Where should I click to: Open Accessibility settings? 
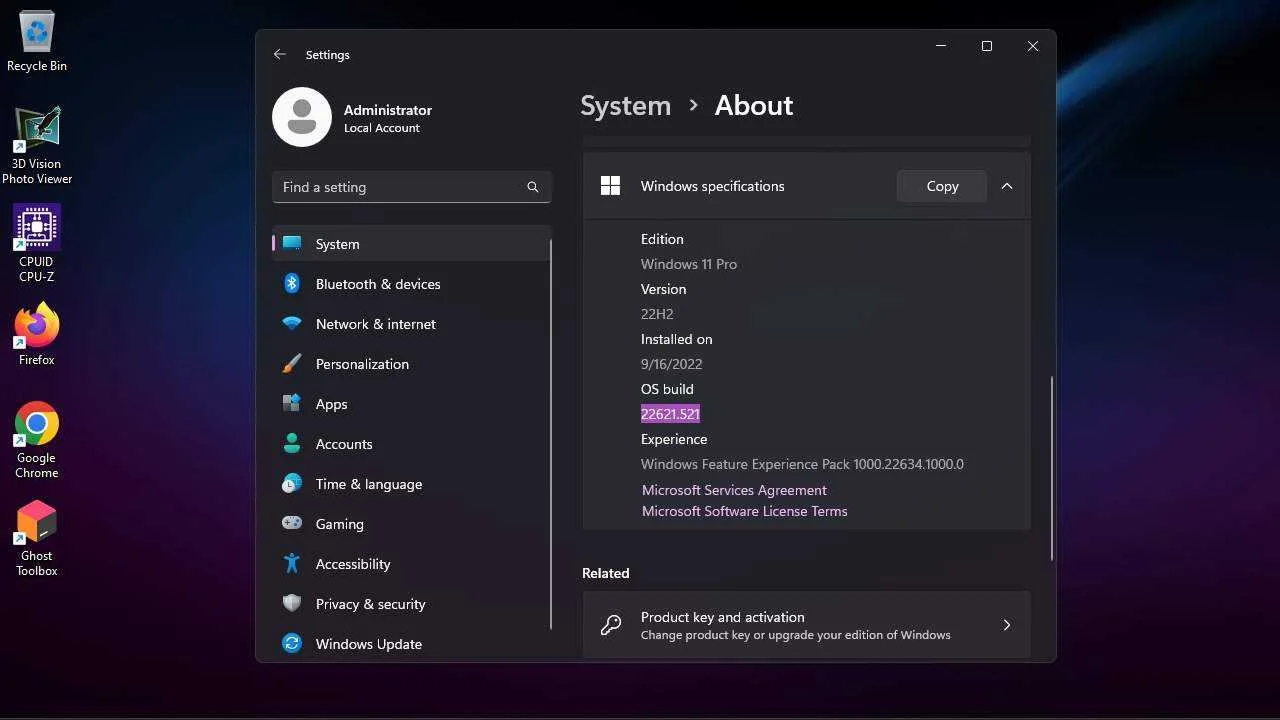pos(411,564)
